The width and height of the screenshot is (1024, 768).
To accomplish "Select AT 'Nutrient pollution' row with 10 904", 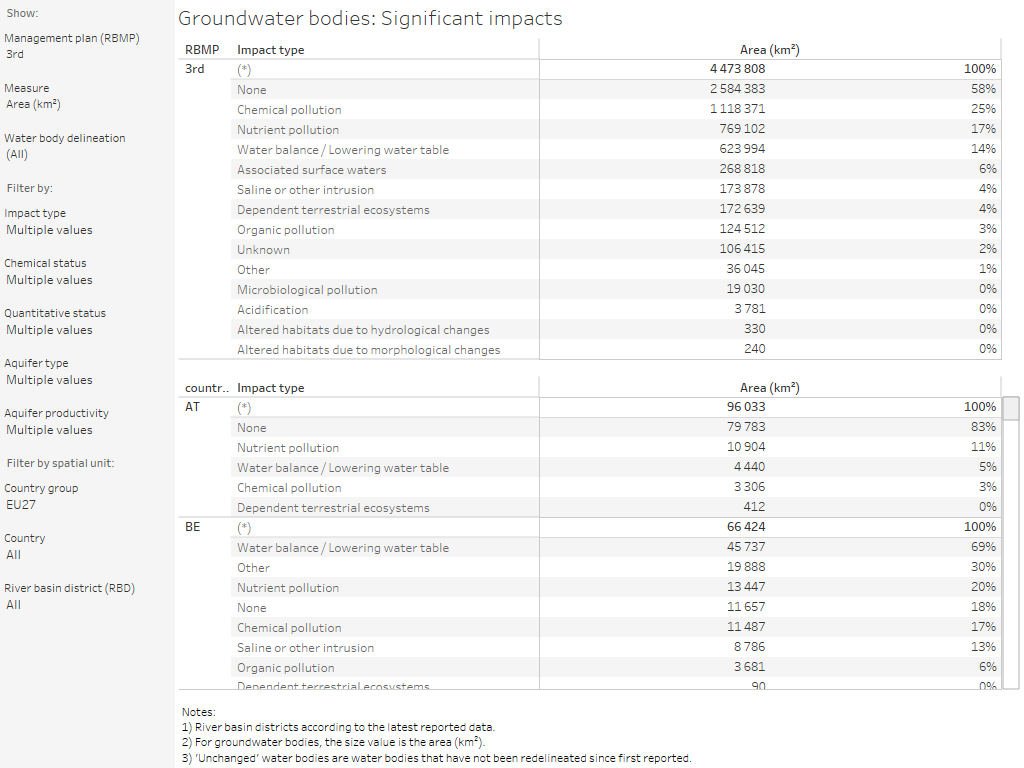I will click(x=616, y=447).
